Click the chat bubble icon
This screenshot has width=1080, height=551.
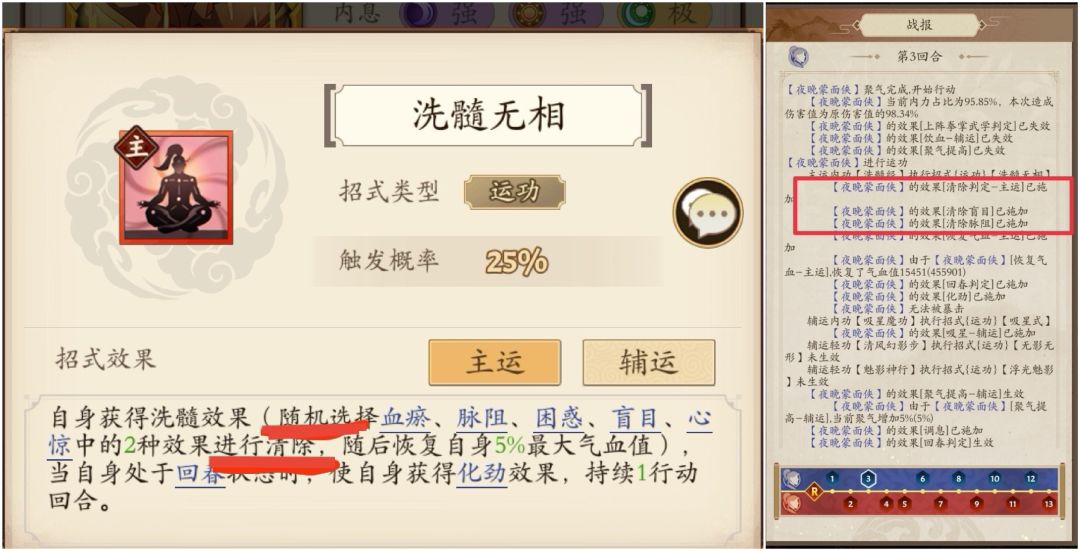[x=707, y=213]
